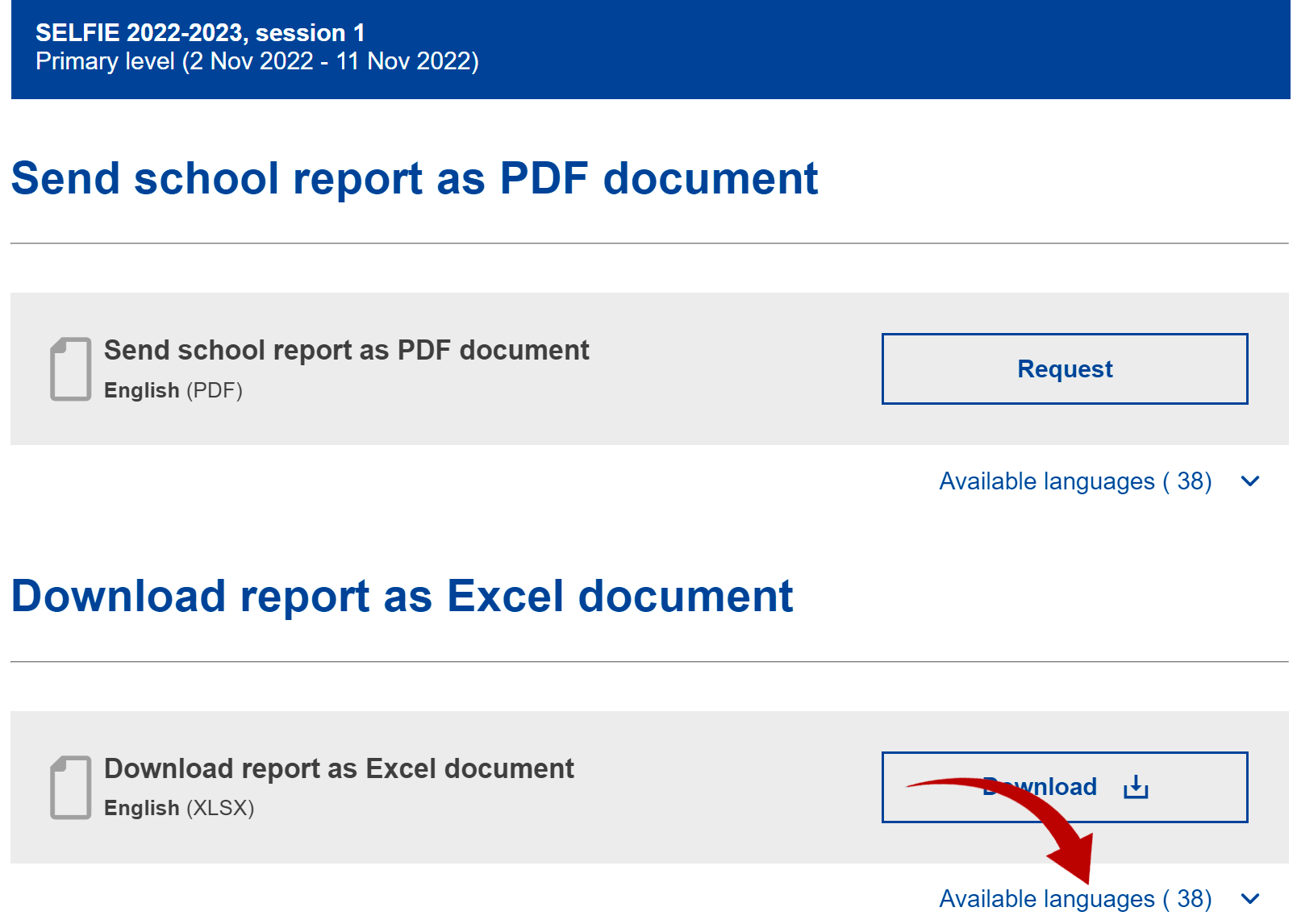The height and width of the screenshot is (924, 1297).
Task: Click the card title 'Send school report as PDF document'
Action: click(346, 351)
